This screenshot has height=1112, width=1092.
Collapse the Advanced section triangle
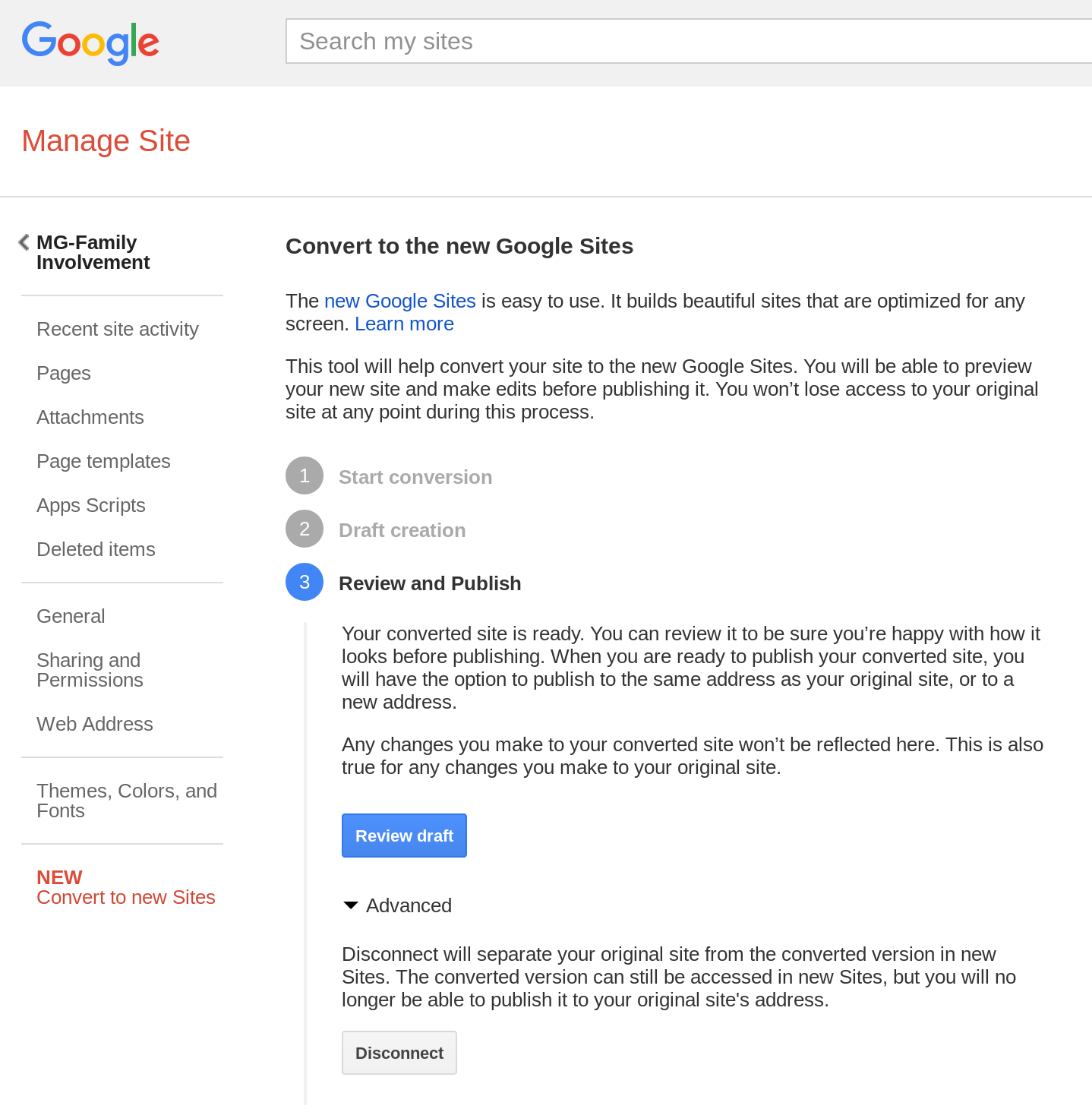pos(351,905)
